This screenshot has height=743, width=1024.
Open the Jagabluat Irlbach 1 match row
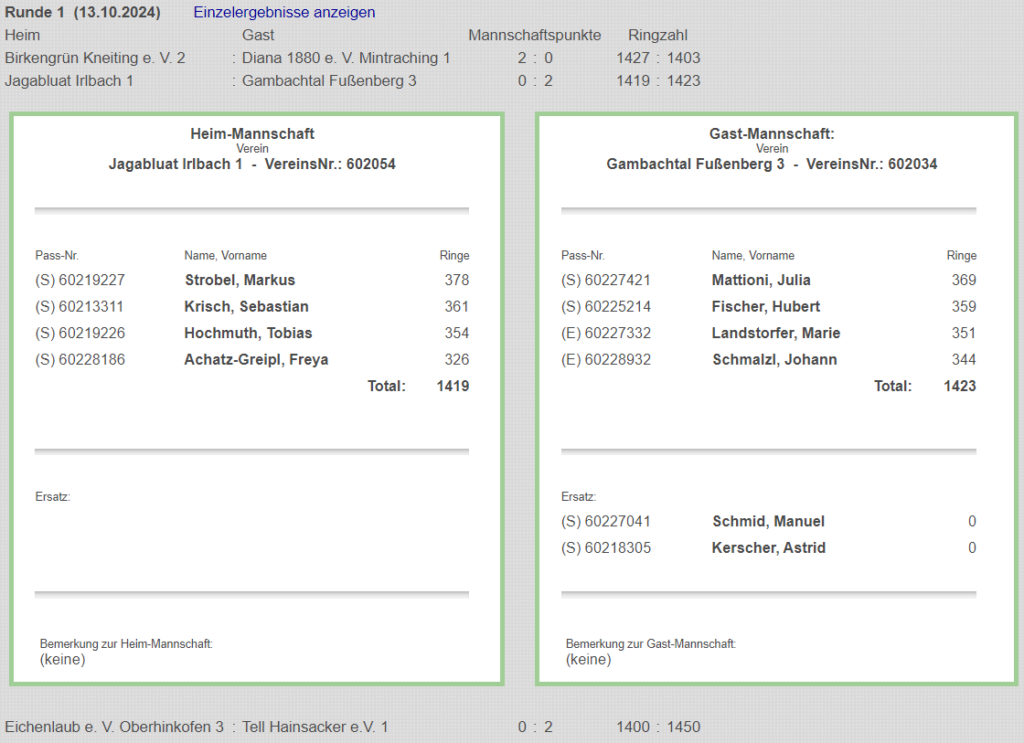69,80
